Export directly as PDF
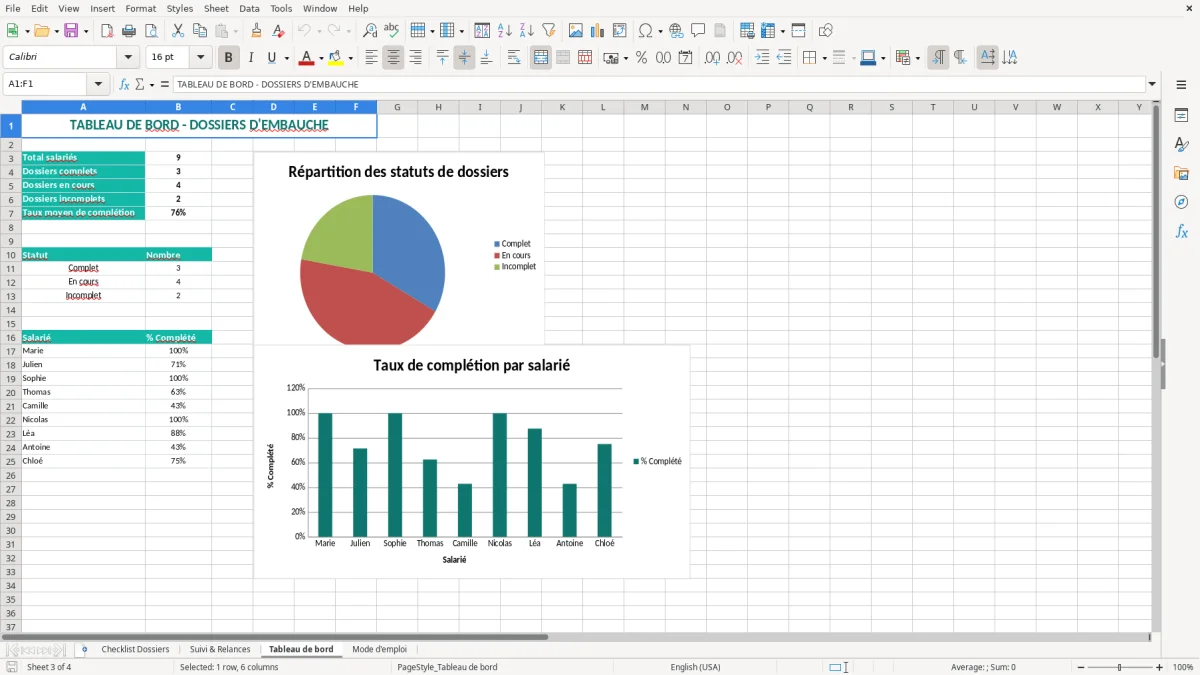Viewport: 1200px width, 675px height. click(x=107, y=31)
